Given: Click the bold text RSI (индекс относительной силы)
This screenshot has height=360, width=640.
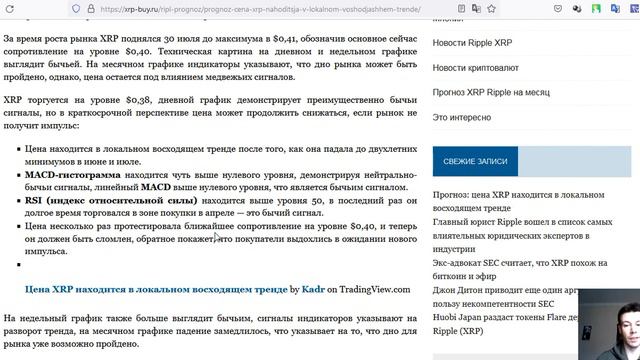Looking at the screenshot, I should coord(111,200).
